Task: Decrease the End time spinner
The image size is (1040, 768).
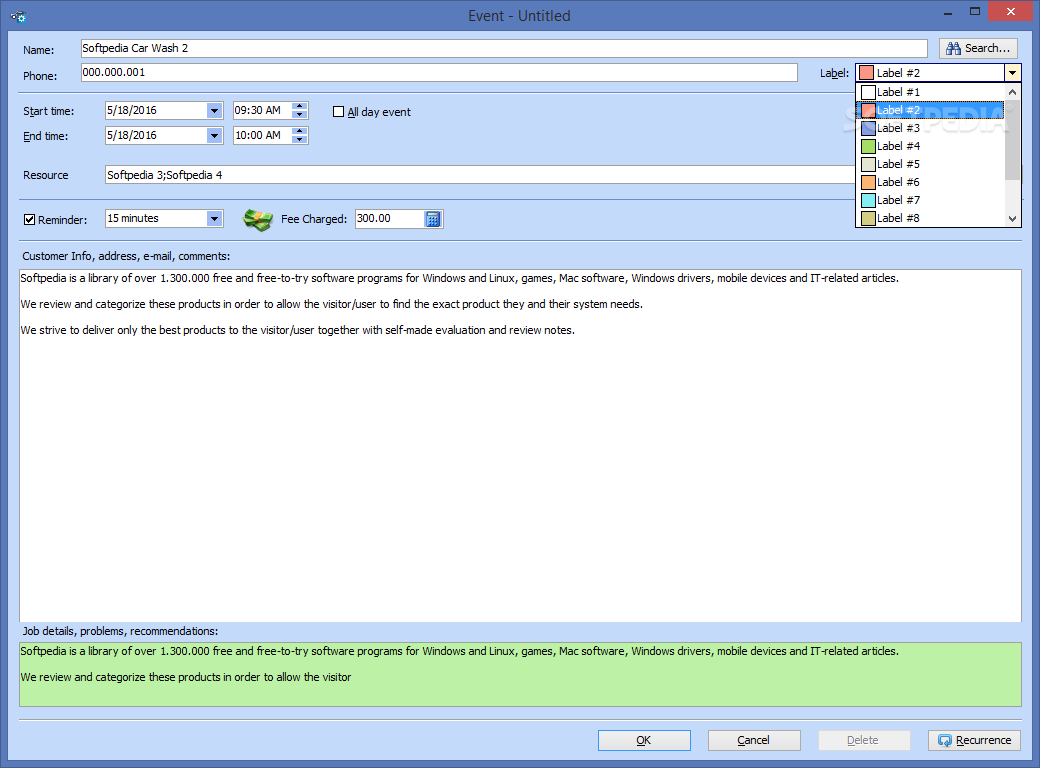Action: (x=300, y=140)
